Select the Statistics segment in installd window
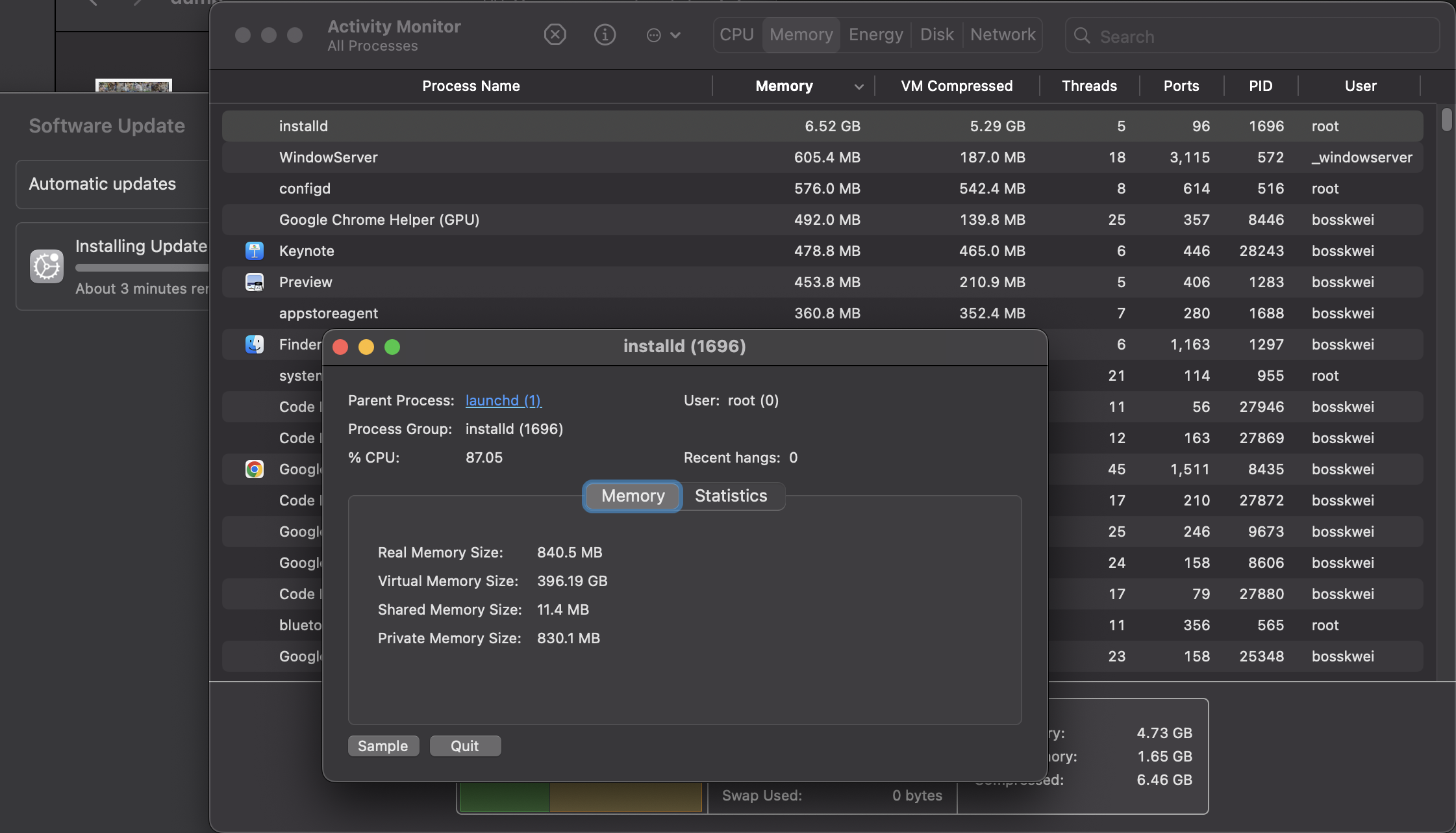The image size is (1456, 833). pyautogui.click(x=731, y=496)
